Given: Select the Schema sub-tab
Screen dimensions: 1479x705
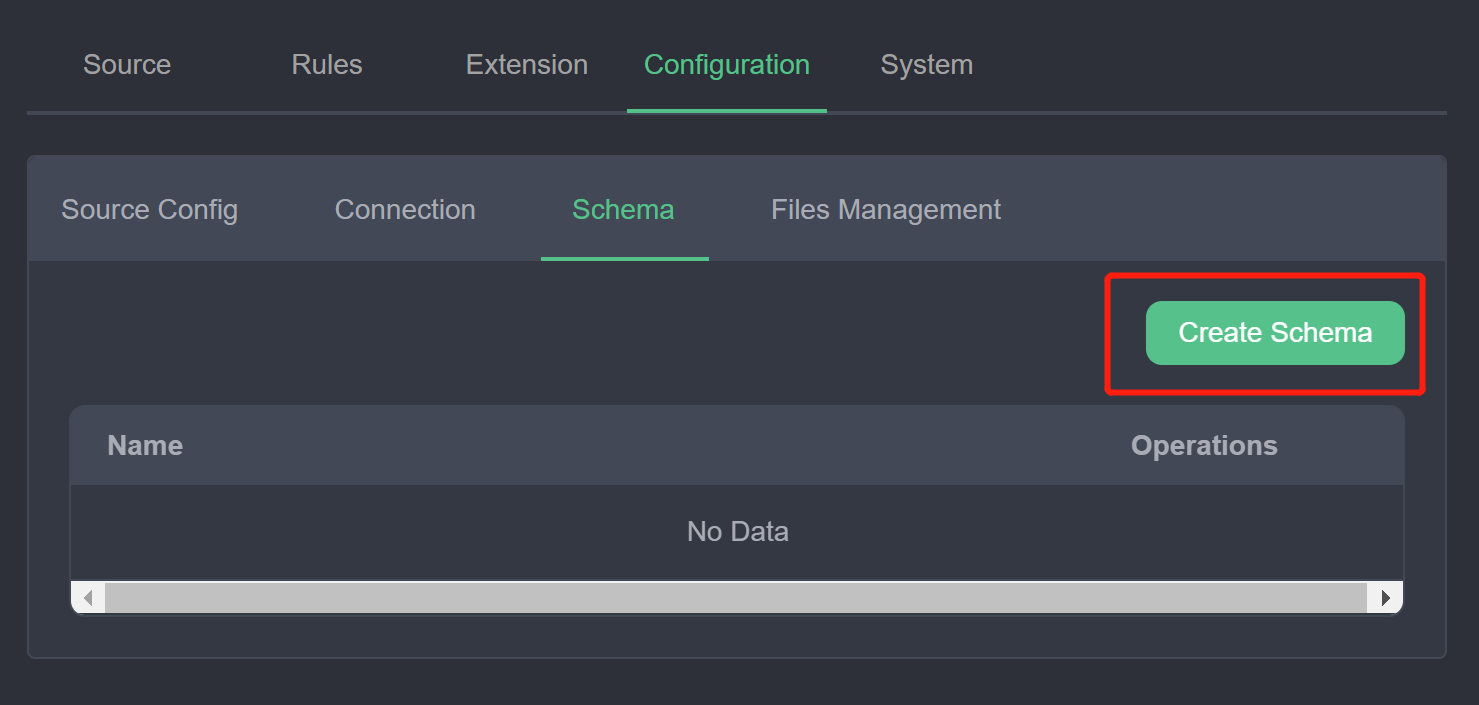Looking at the screenshot, I should (x=623, y=210).
